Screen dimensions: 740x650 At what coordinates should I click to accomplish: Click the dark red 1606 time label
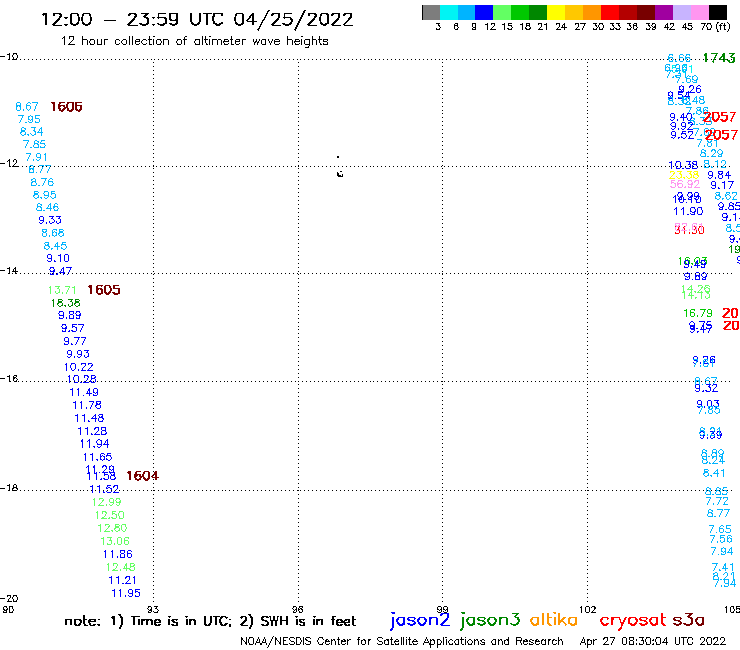[66, 107]
